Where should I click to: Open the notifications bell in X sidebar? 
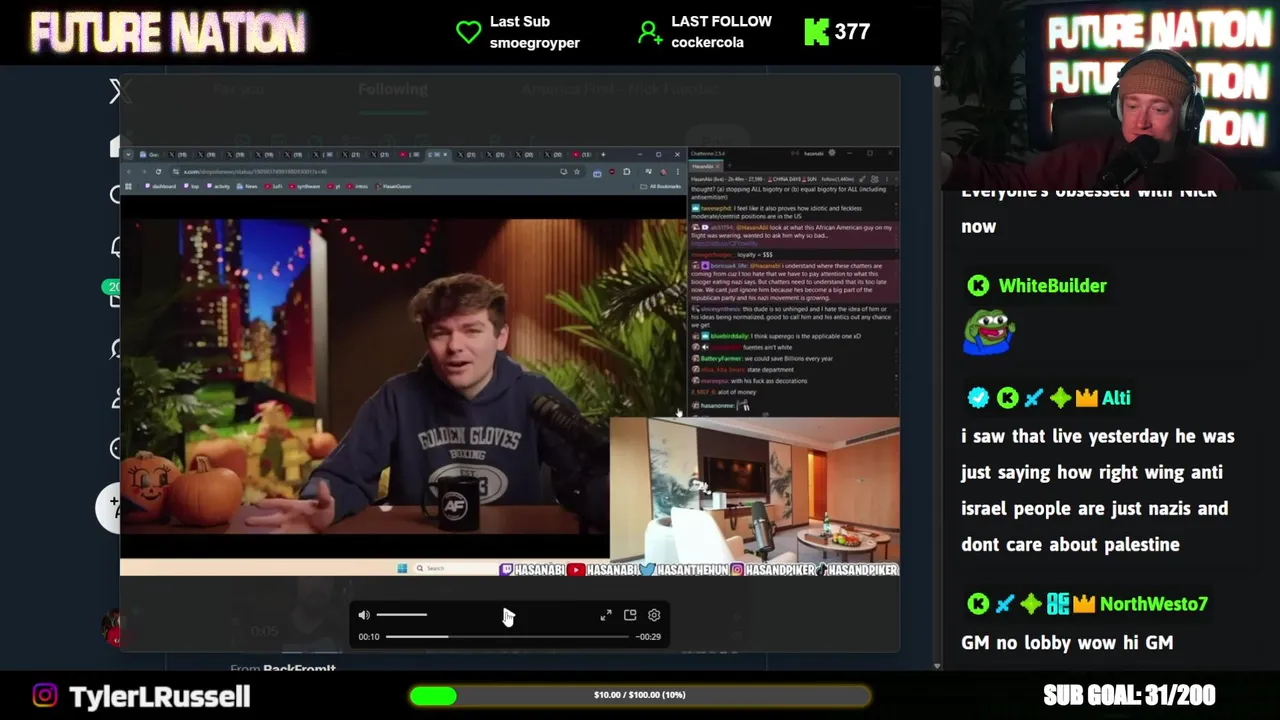tap(116, 247)
